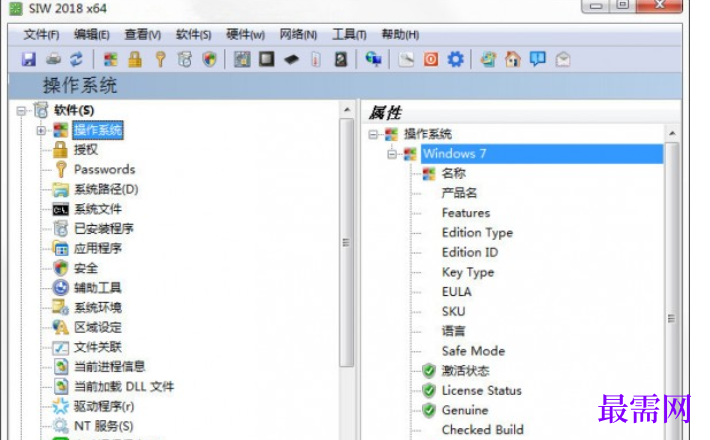Select Passwords in the left tree
The image size is (710, 440).
click(105, 169)
